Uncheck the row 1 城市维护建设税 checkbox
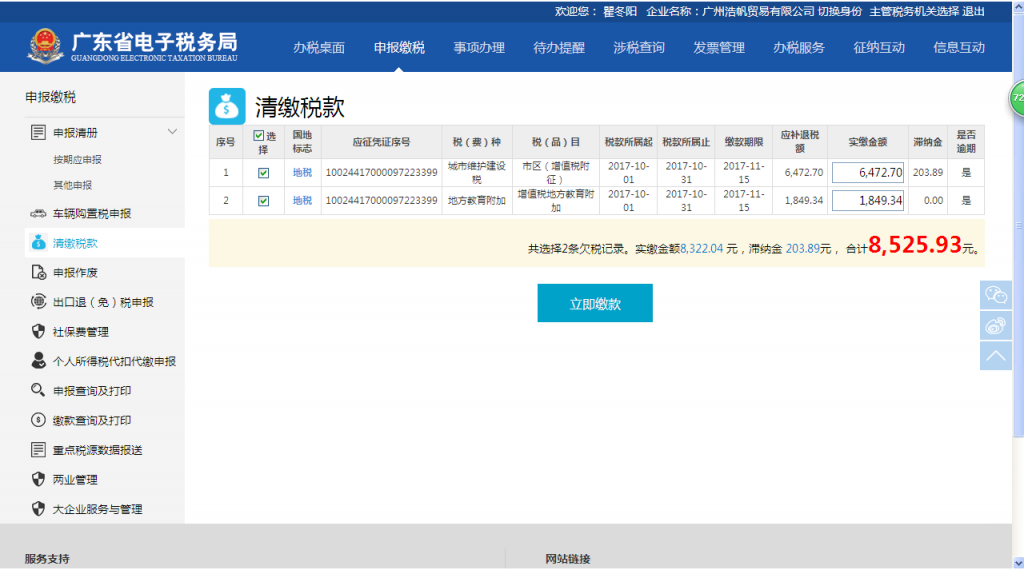 click(x=263, y=173)
